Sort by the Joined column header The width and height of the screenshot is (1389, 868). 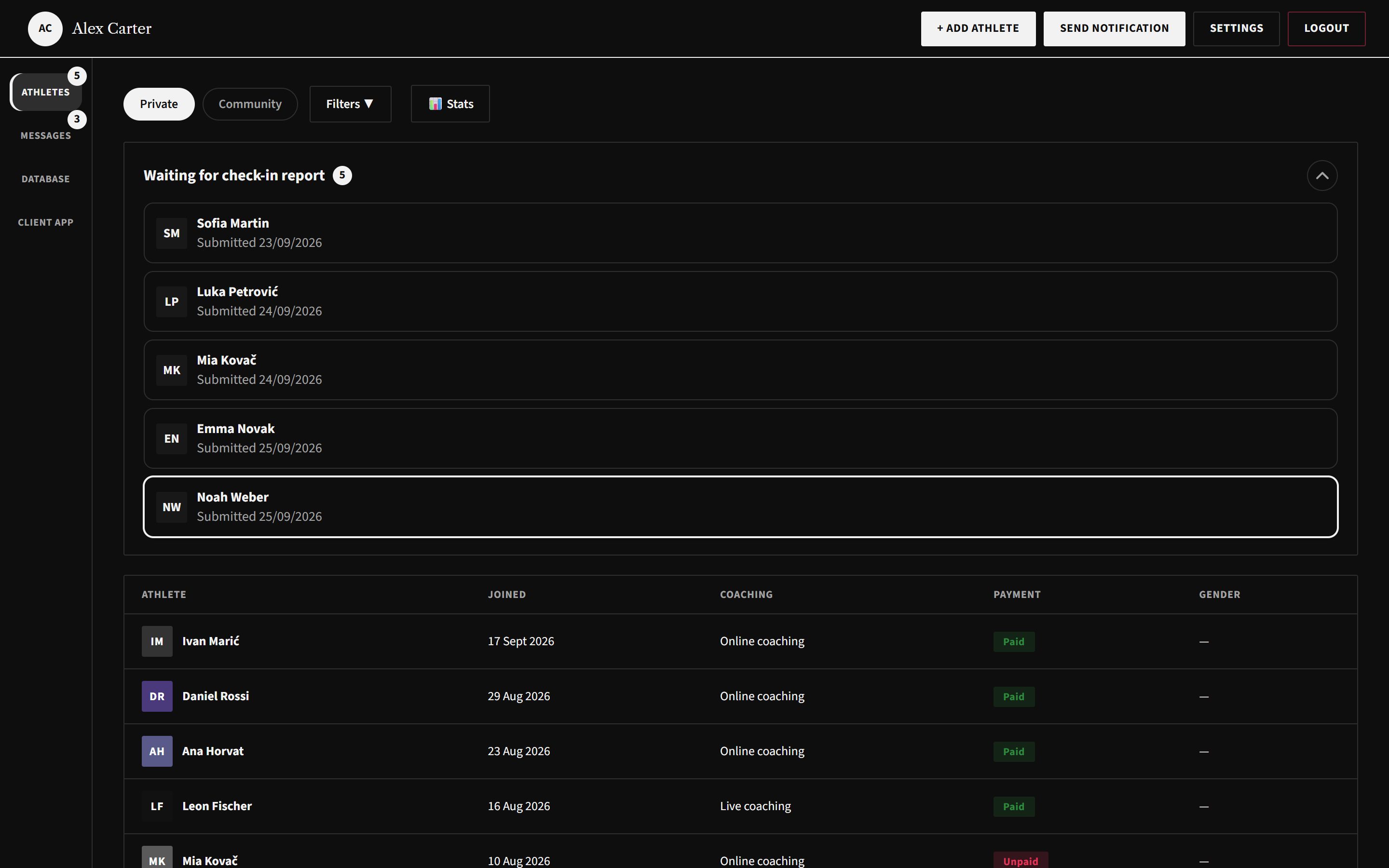coord(507,595)
